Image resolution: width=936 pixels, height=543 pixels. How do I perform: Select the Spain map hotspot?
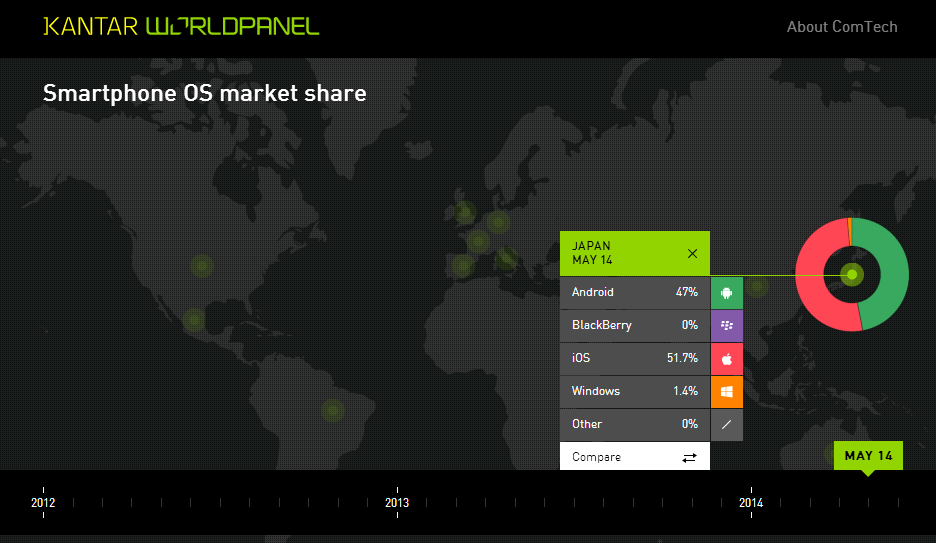(463, 266)
